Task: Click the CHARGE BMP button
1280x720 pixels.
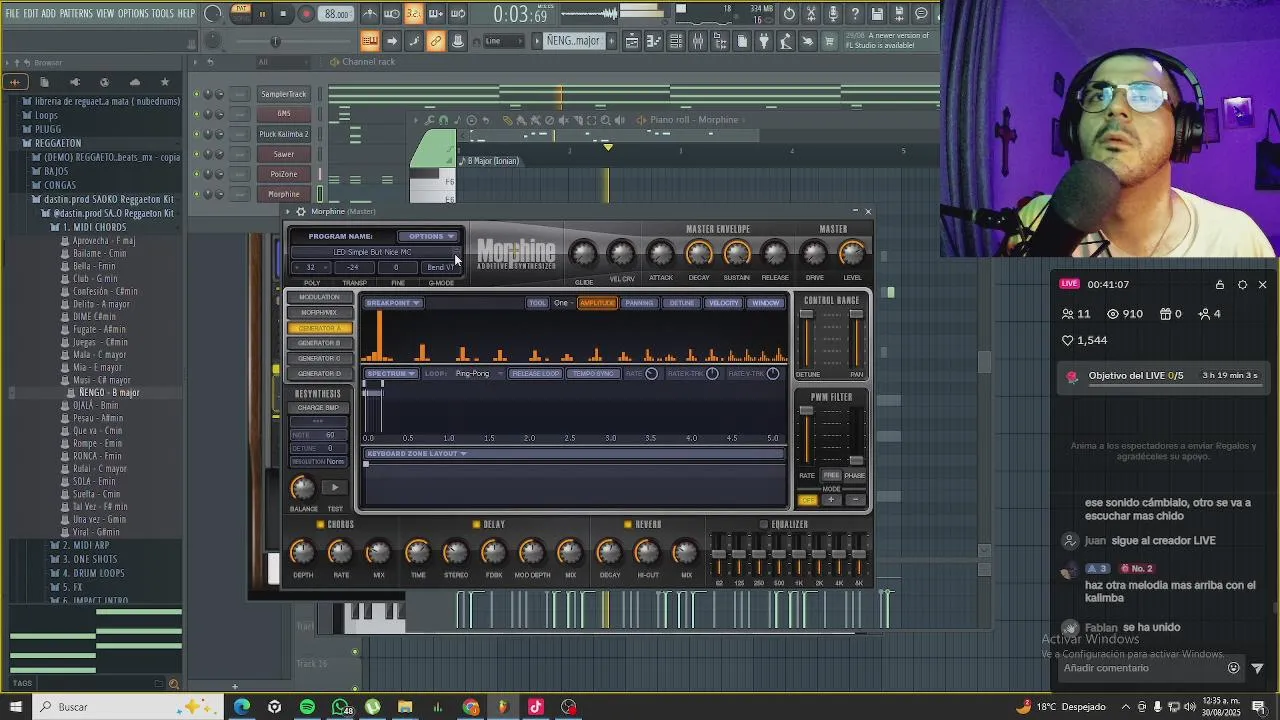Action: [318, 408]
